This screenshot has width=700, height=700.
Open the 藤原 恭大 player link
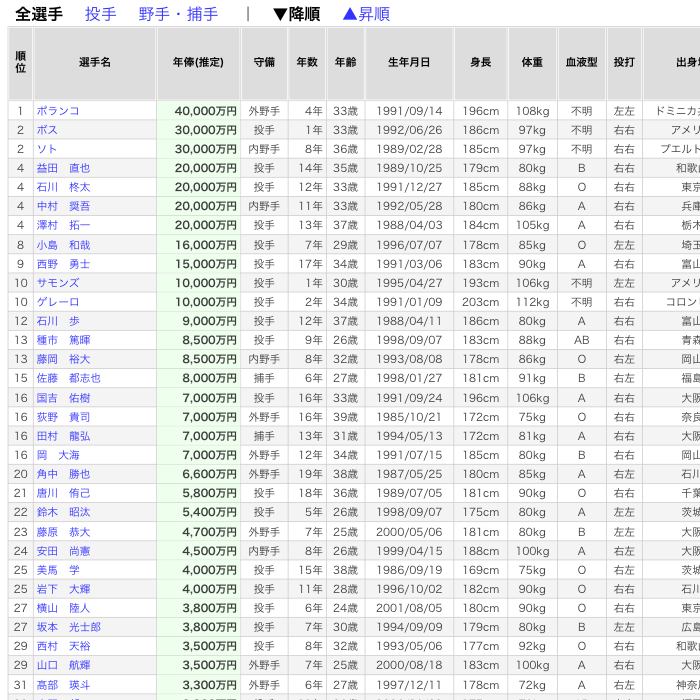pos(63,532)
